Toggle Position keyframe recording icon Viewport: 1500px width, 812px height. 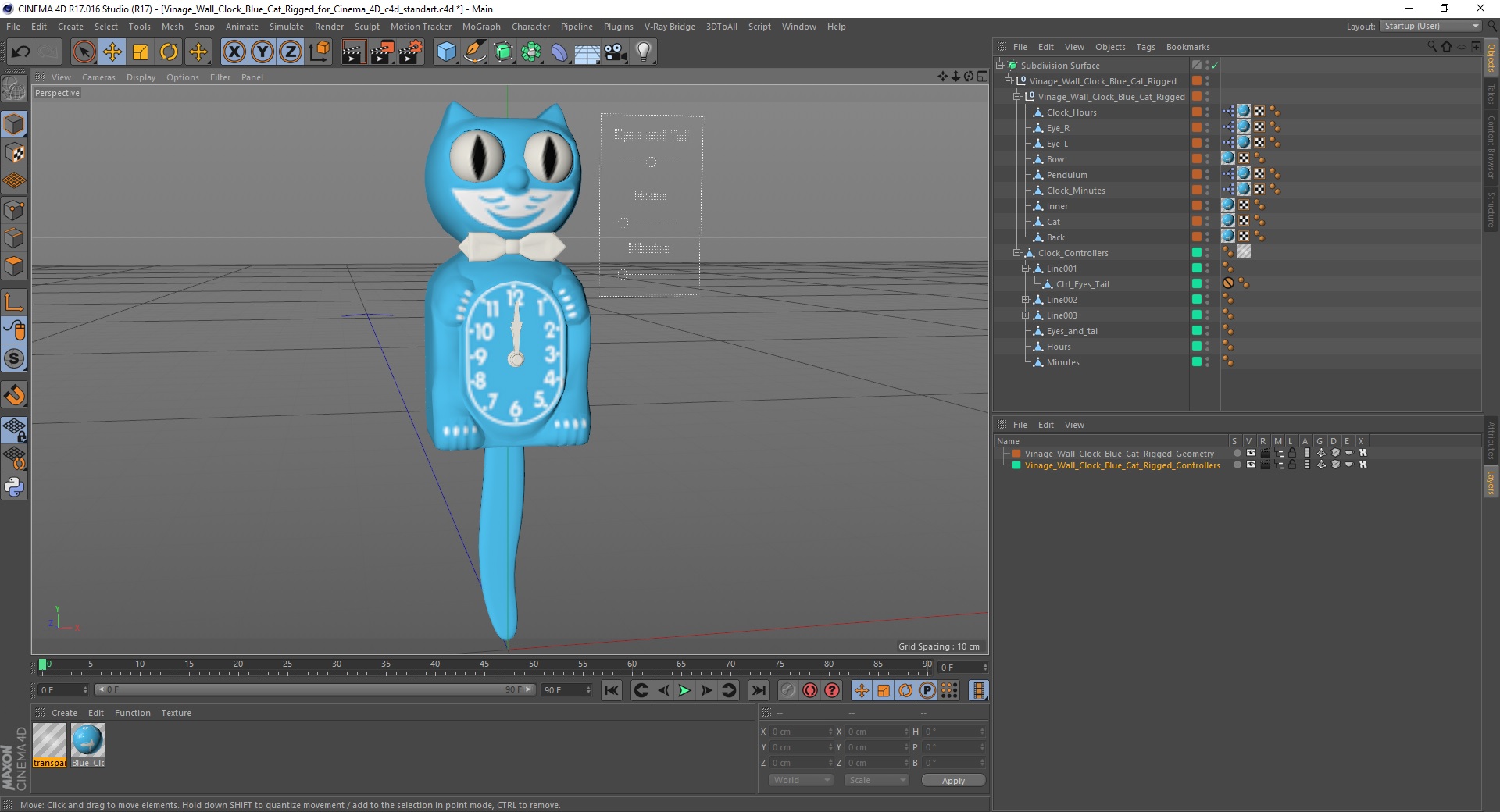(862, 690)
